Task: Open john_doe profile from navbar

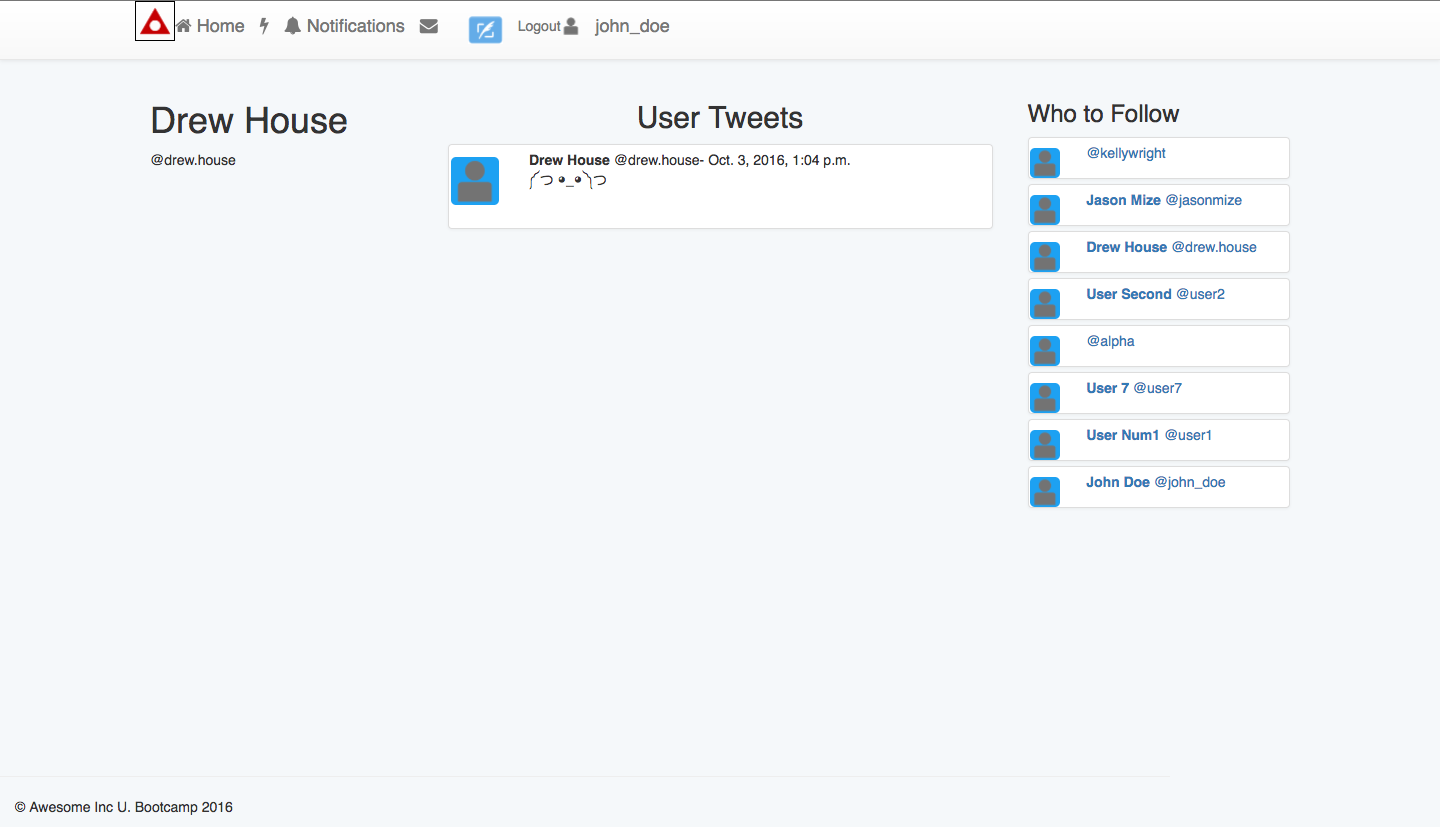Action: coord(632,26)
